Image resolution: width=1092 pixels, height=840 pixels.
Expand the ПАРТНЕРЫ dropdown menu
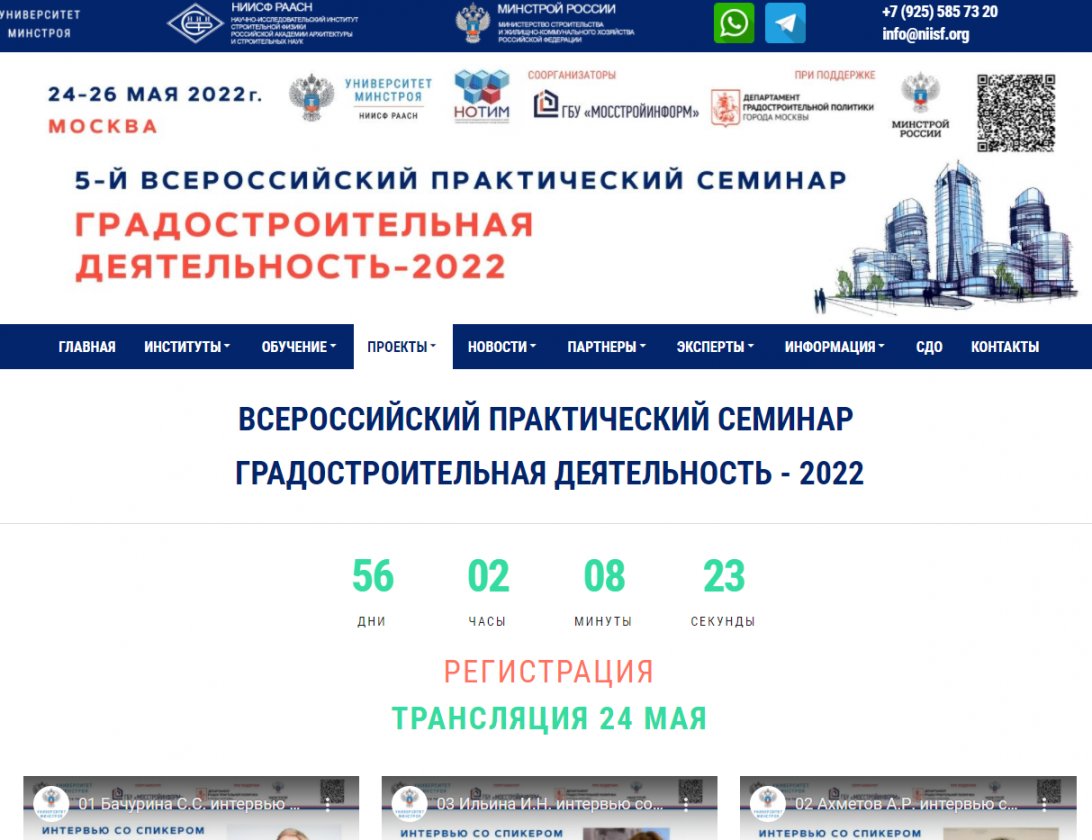click(607, 346)
